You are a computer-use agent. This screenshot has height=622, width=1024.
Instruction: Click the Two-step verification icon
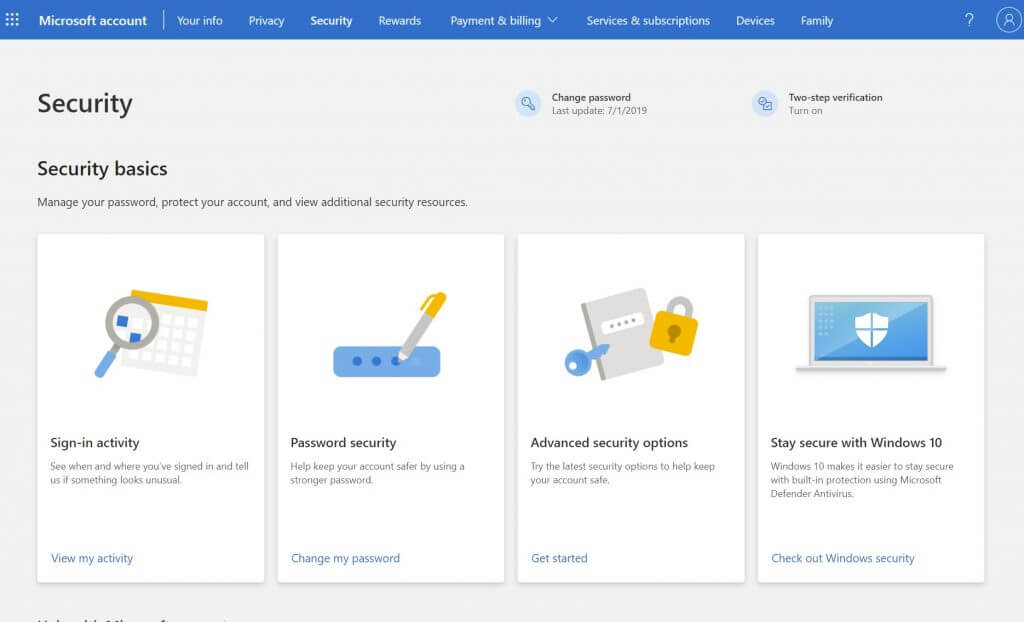765,103
